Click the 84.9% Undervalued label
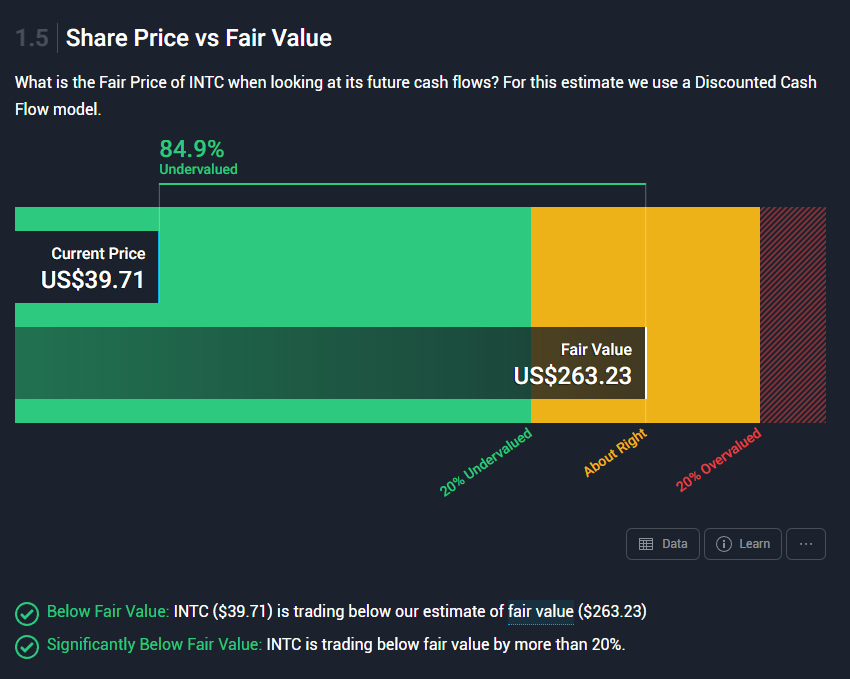This screenshot has width=850, height=679. pyautogui.click(x=198, y=158)
